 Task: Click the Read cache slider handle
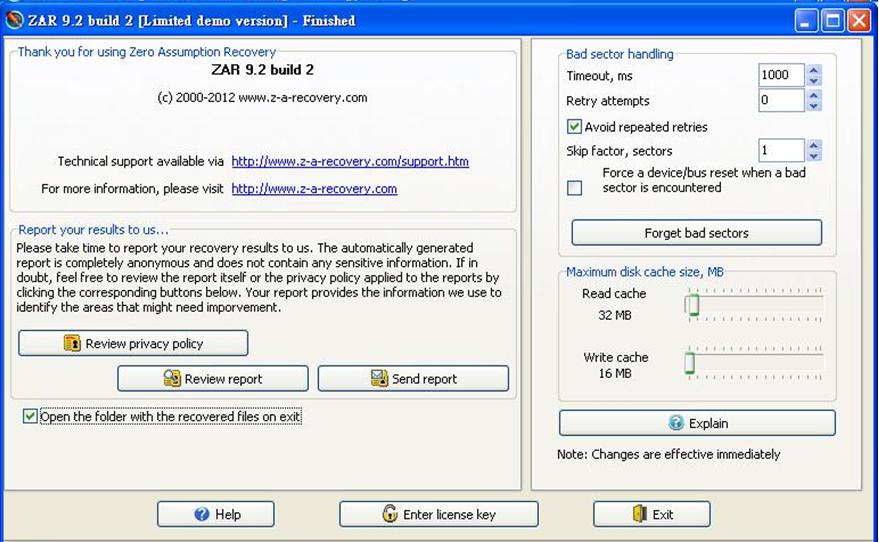point(693,305)
